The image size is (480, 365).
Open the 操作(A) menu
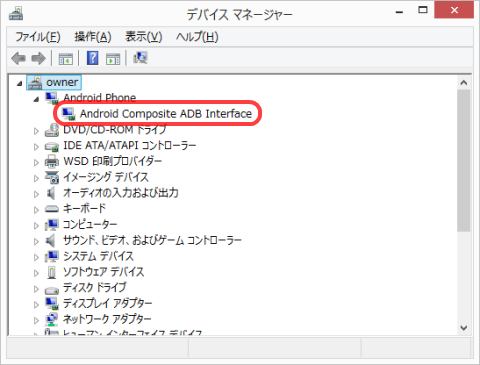tap(93, 37)
